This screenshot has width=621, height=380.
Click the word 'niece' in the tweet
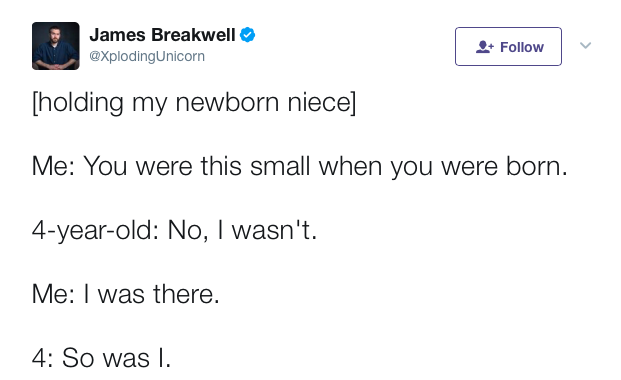[x=319, y=103]
